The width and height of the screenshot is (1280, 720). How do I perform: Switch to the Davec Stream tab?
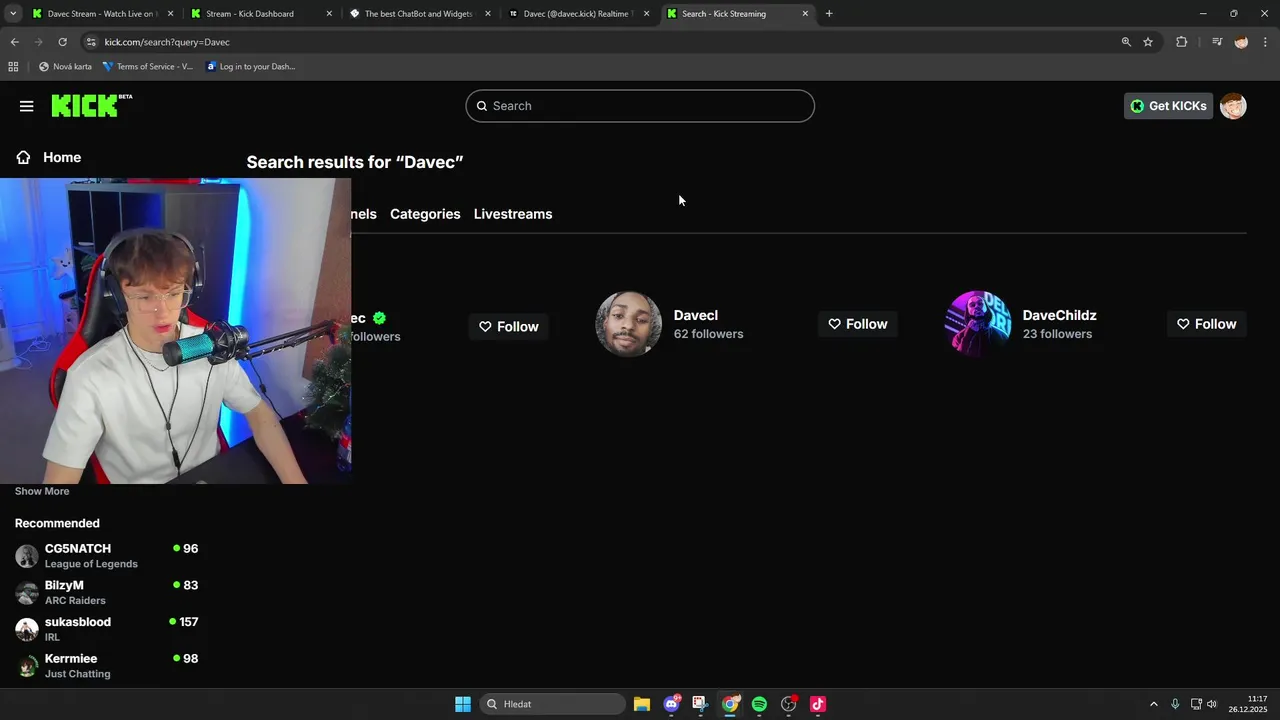(100, 14)
